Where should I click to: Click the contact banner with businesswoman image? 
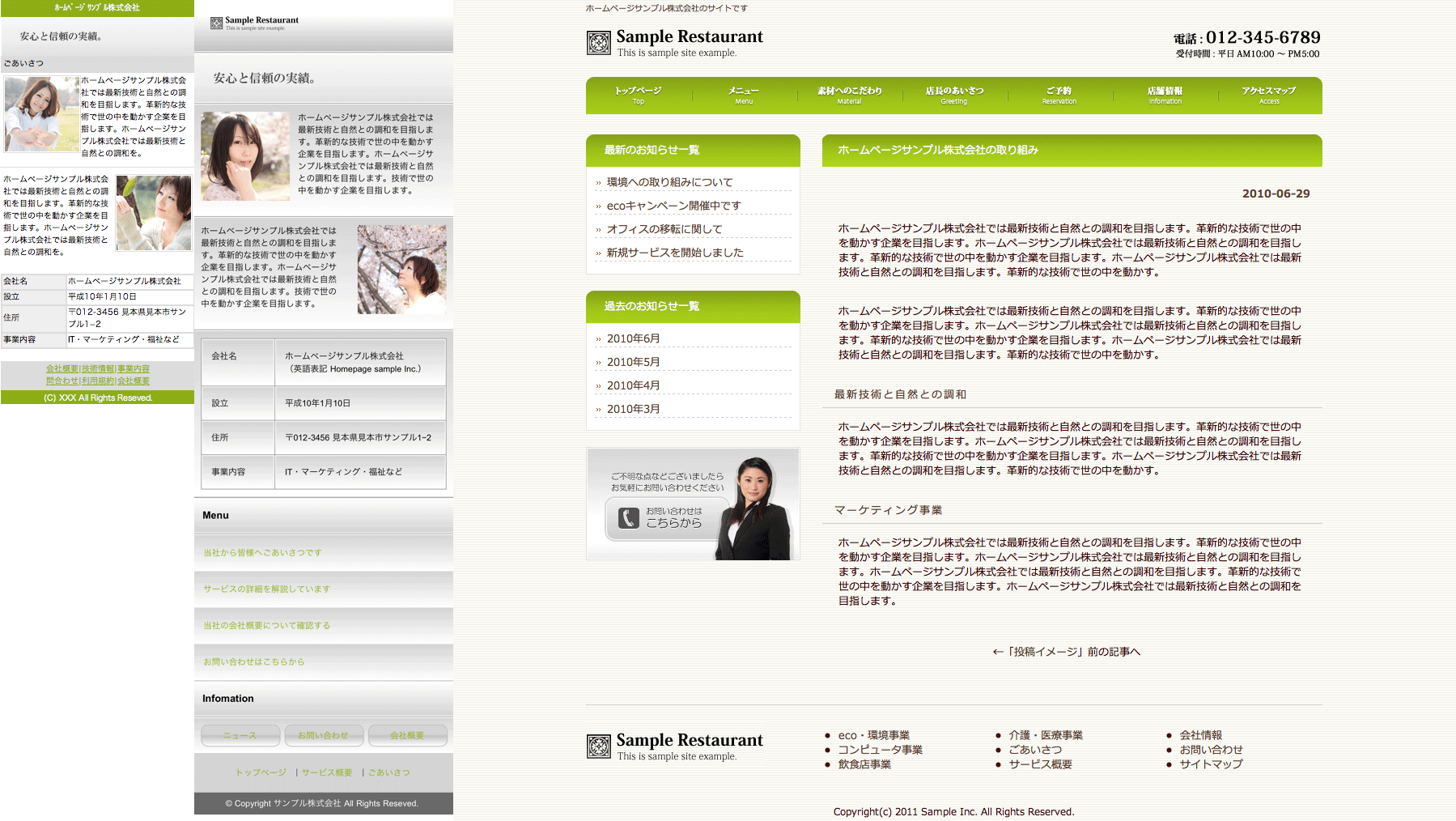[x=693, y=504]
